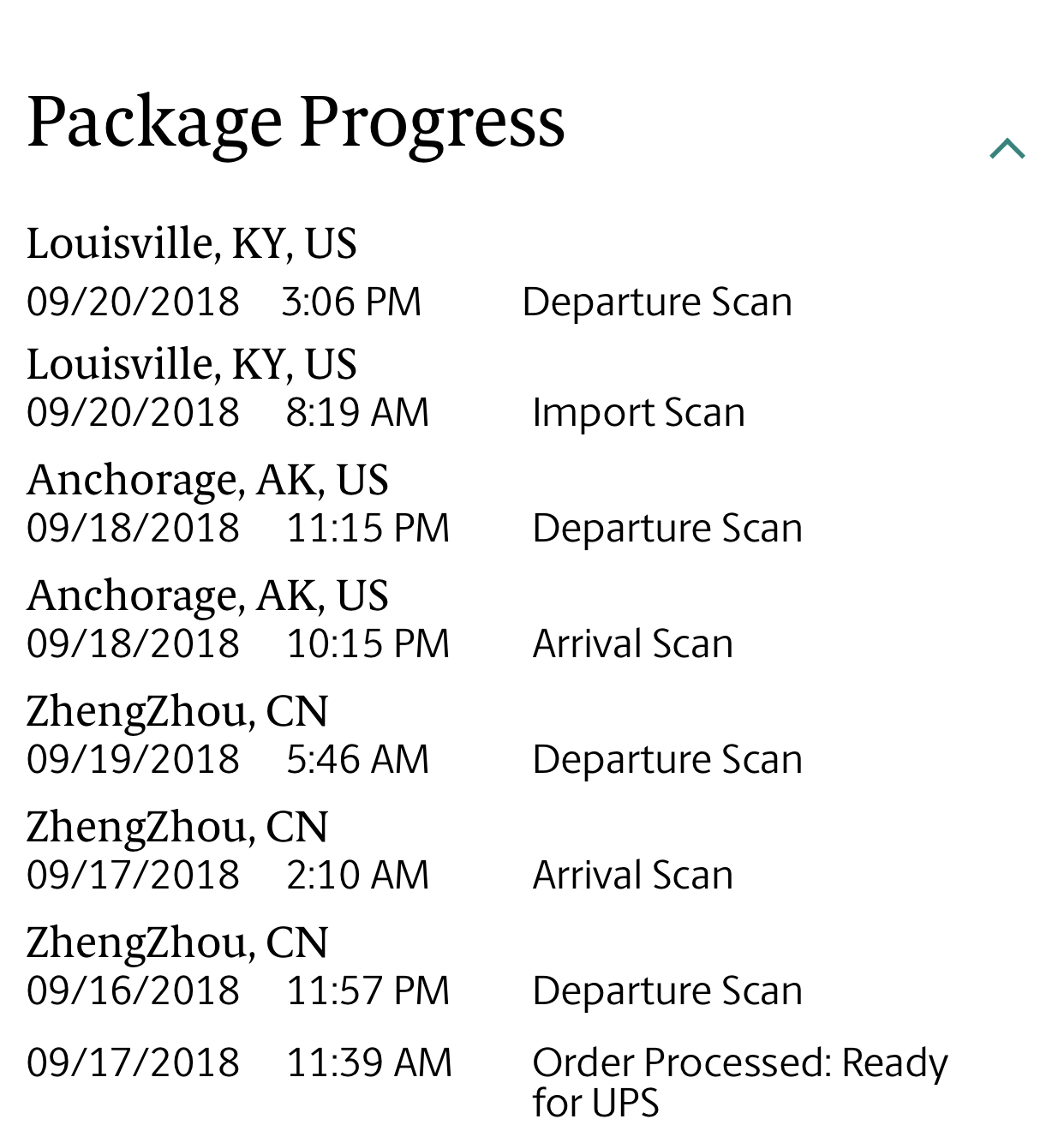Viewport: 1064px width, 1137px height.
Task: Click the 09/20/2018 8:19 AM timestamp
Action: coord(228,413)
